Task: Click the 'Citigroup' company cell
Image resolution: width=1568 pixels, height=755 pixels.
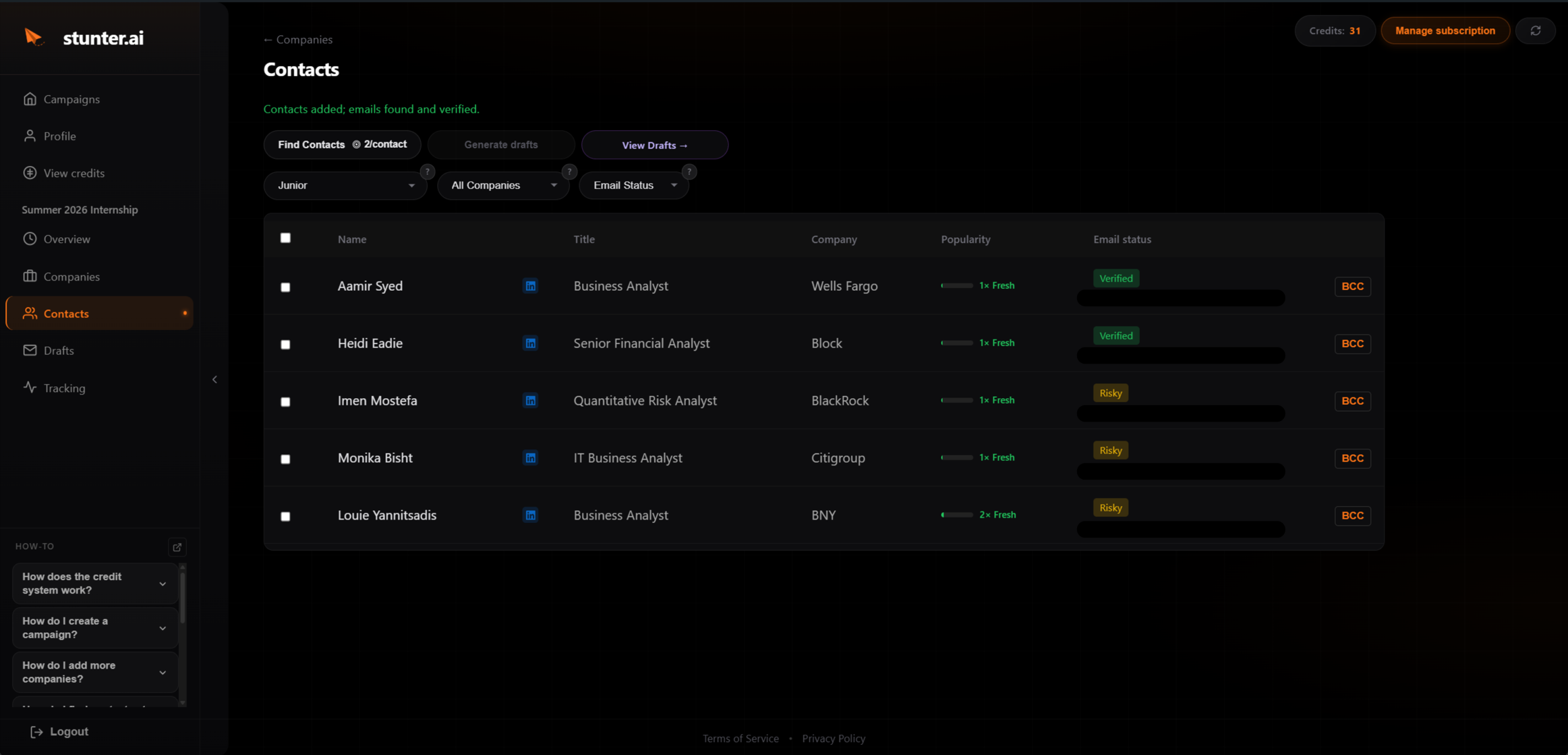Action: tap(838, 458)
